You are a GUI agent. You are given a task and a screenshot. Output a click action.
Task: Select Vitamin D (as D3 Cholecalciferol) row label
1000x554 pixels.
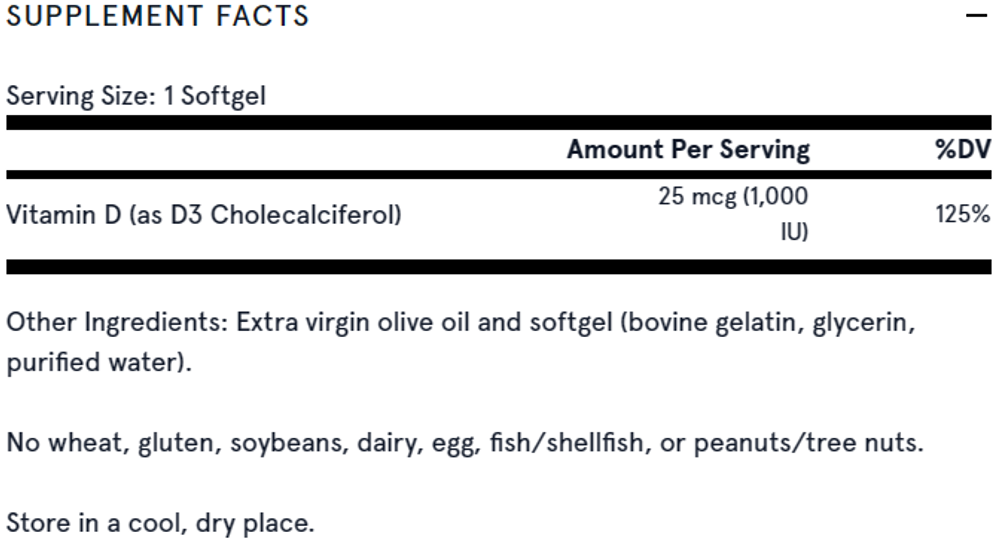204,215
